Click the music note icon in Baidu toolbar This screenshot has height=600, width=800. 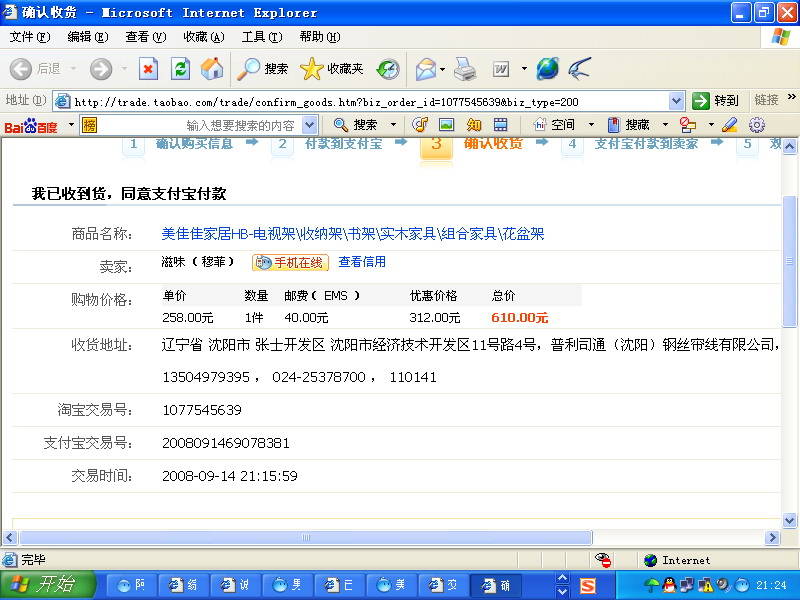coord(420,124)
